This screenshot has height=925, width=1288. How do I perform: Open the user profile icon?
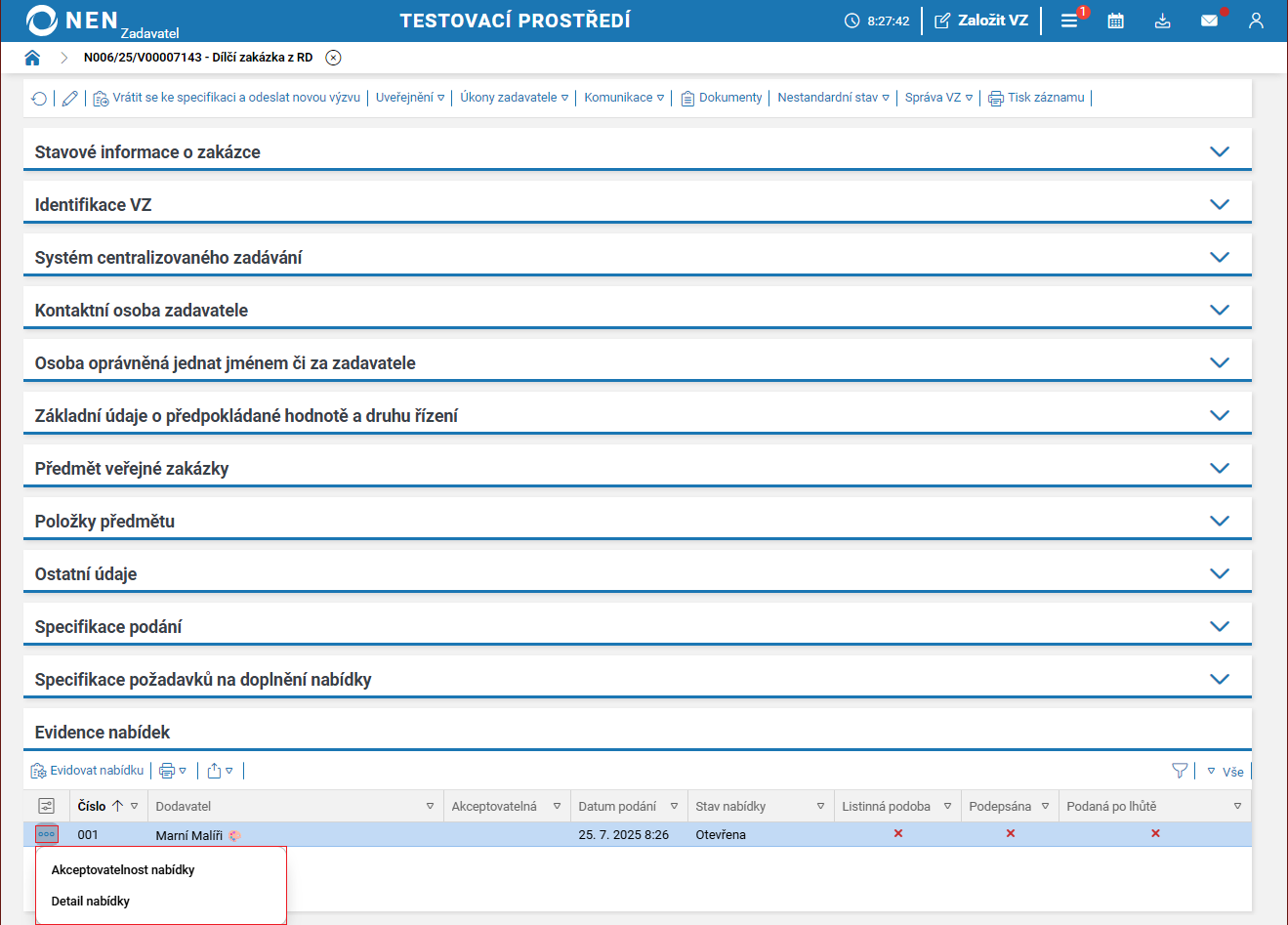tap(1256, 21)
